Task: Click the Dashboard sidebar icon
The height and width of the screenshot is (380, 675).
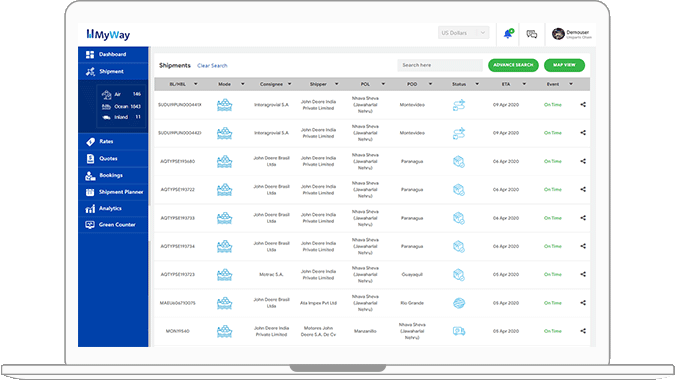Action: 90,55
